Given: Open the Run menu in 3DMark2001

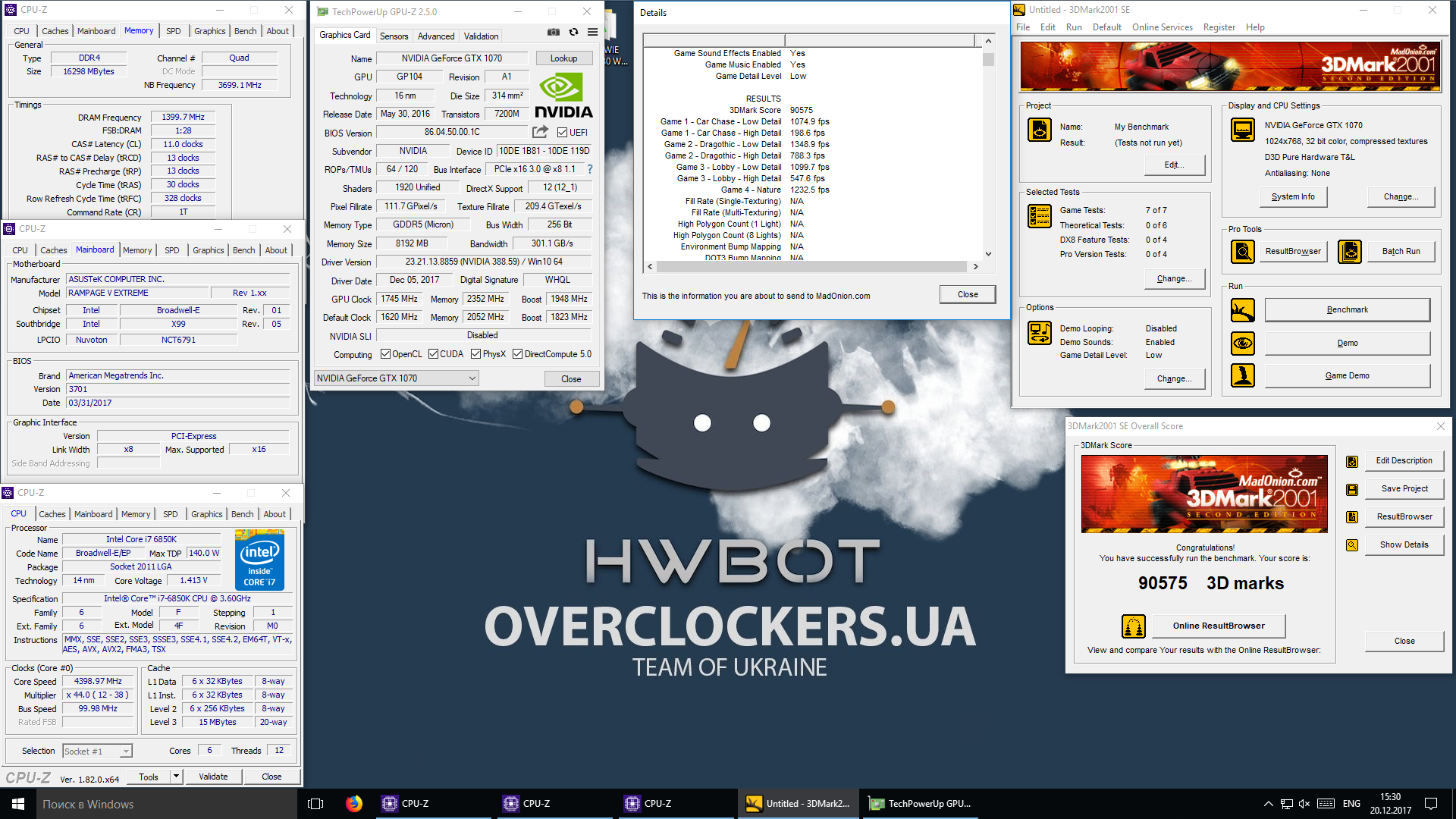Looking at the screenshot, I should (1074, 27).
